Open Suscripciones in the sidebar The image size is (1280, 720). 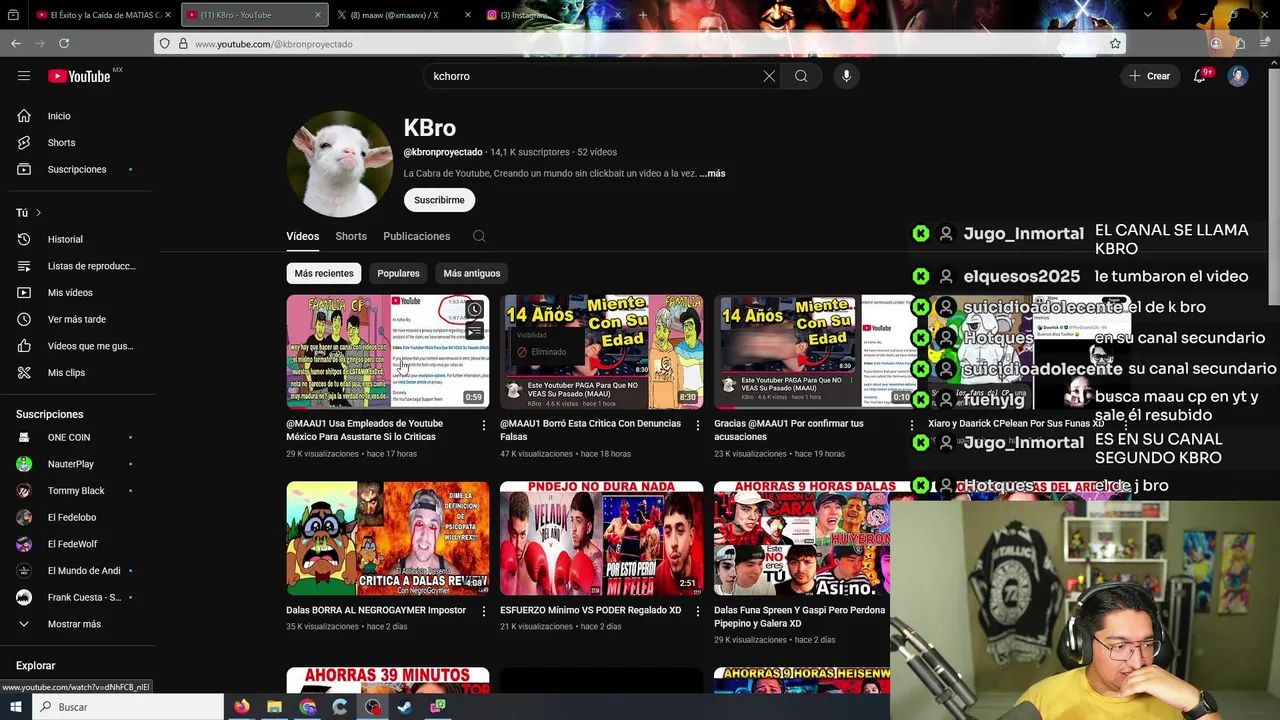pyautogui.click(x=76, y=169)
